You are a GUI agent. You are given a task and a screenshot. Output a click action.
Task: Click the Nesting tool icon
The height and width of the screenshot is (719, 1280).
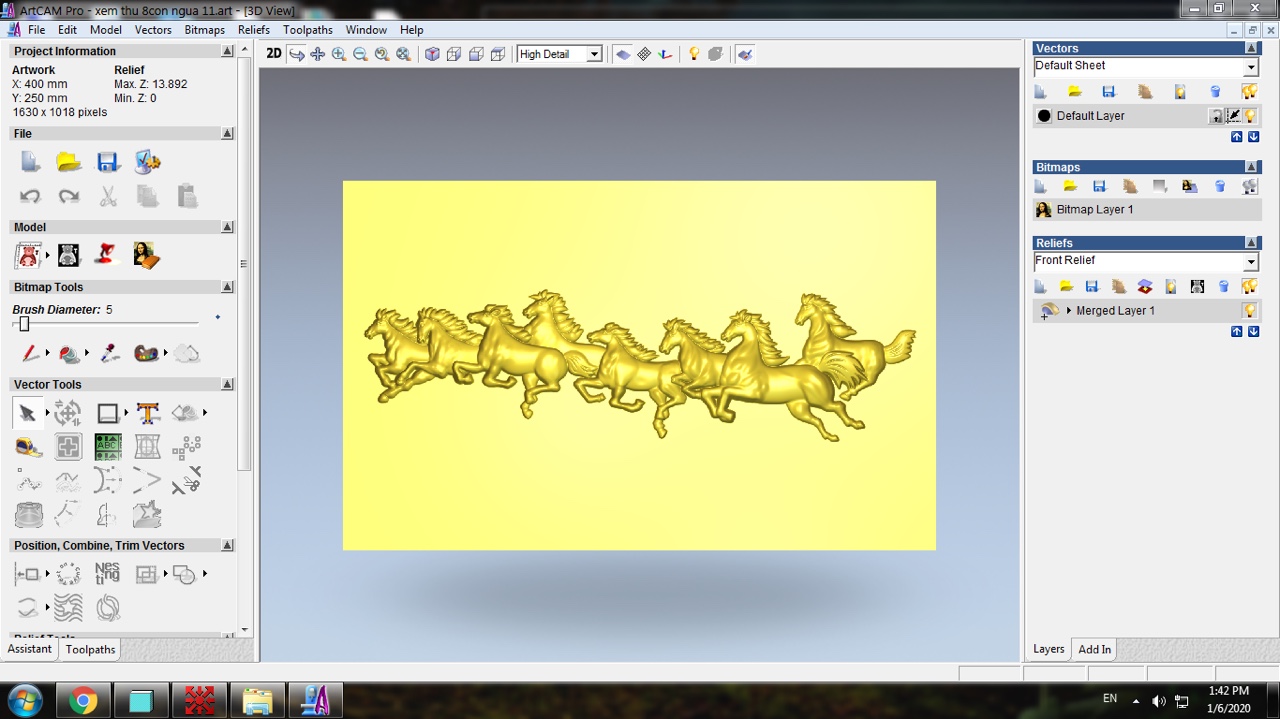click(x=107, y=573)
